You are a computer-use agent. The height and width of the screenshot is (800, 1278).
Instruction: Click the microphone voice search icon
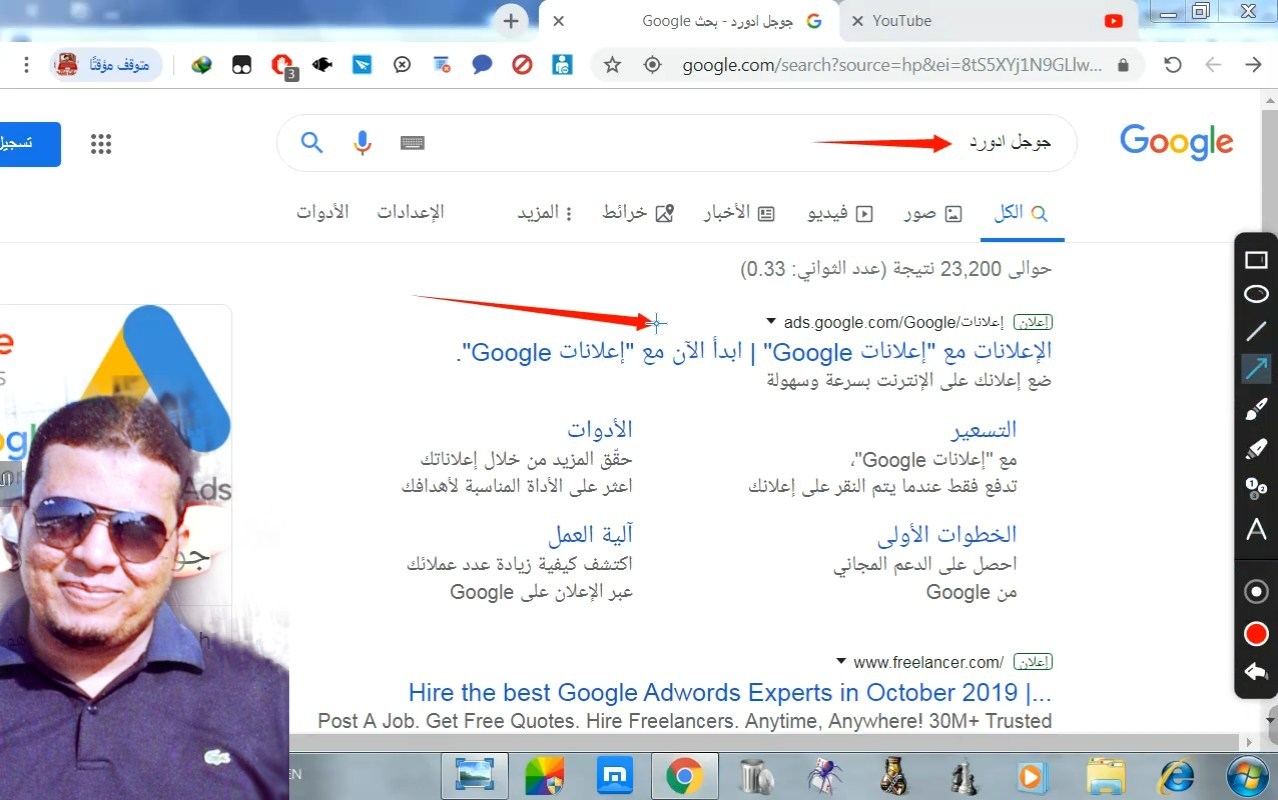coord(362,143)
